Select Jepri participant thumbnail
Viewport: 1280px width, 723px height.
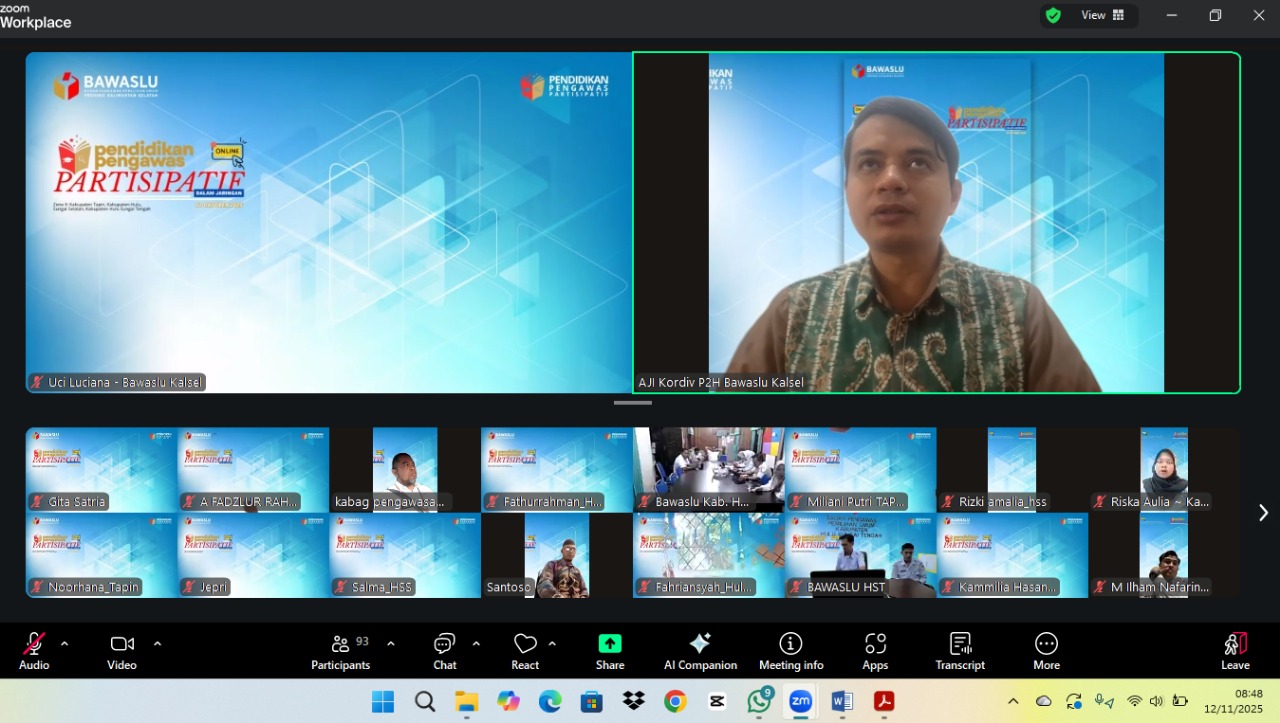click(x=253, y=556)
